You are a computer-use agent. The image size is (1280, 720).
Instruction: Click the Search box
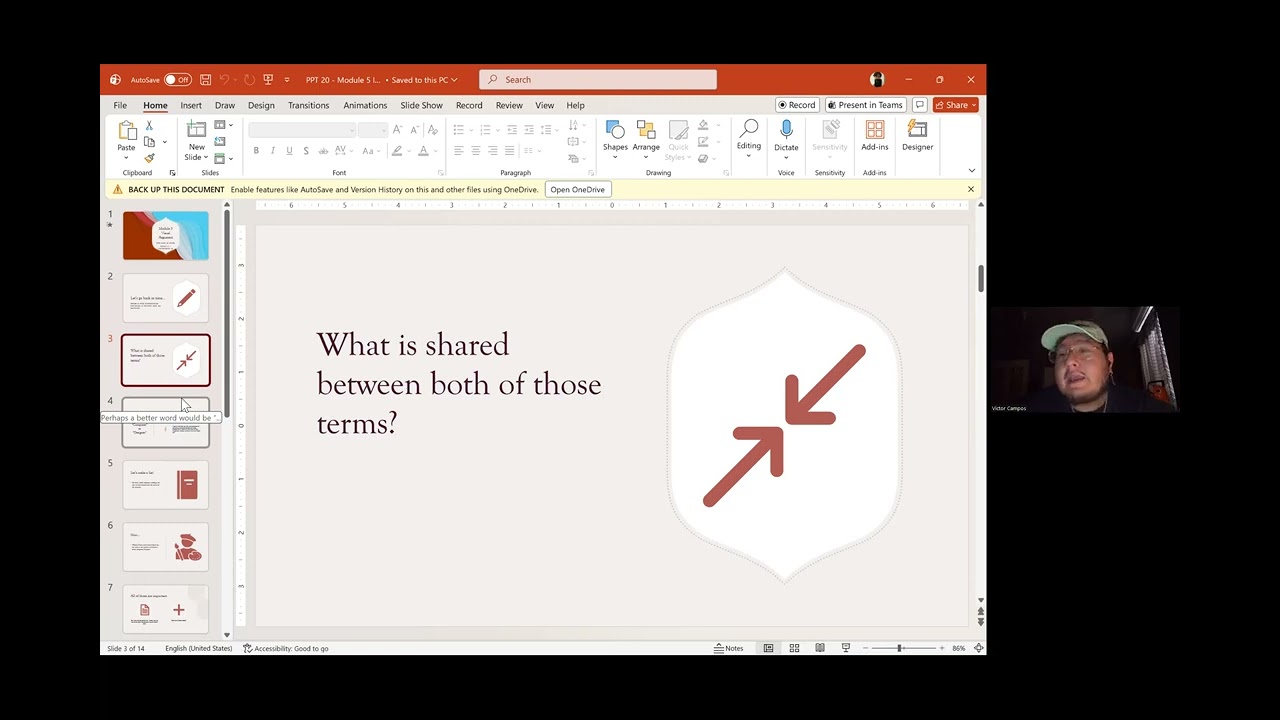pos(598,80)
